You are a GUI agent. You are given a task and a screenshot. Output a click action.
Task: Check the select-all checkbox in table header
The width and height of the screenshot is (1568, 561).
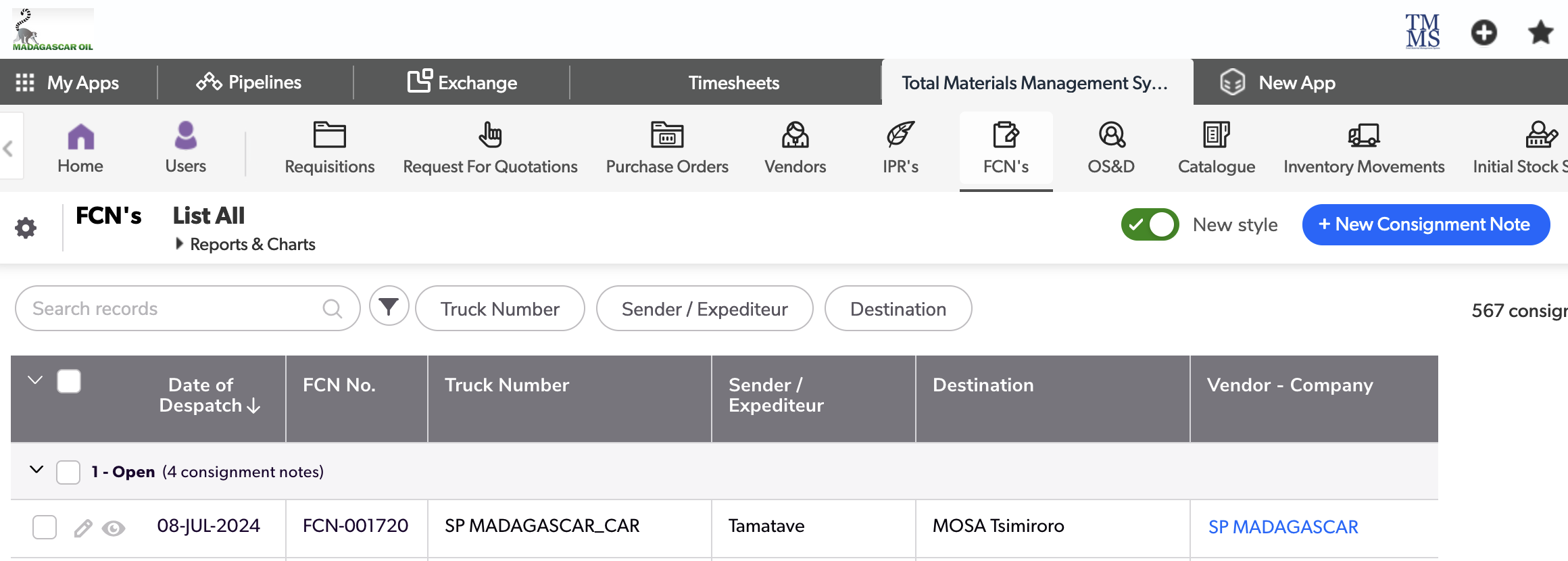[69, 381]
